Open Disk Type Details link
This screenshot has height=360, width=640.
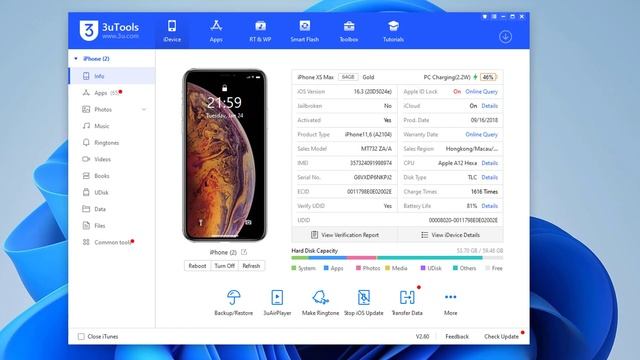click(489, 177)
